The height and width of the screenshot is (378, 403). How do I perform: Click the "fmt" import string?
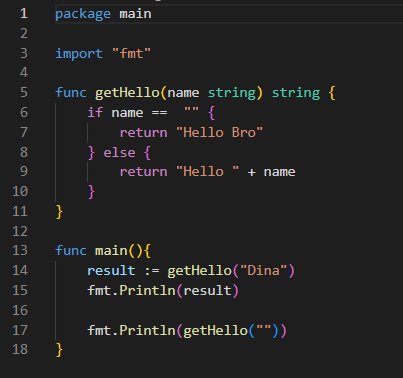131,53
